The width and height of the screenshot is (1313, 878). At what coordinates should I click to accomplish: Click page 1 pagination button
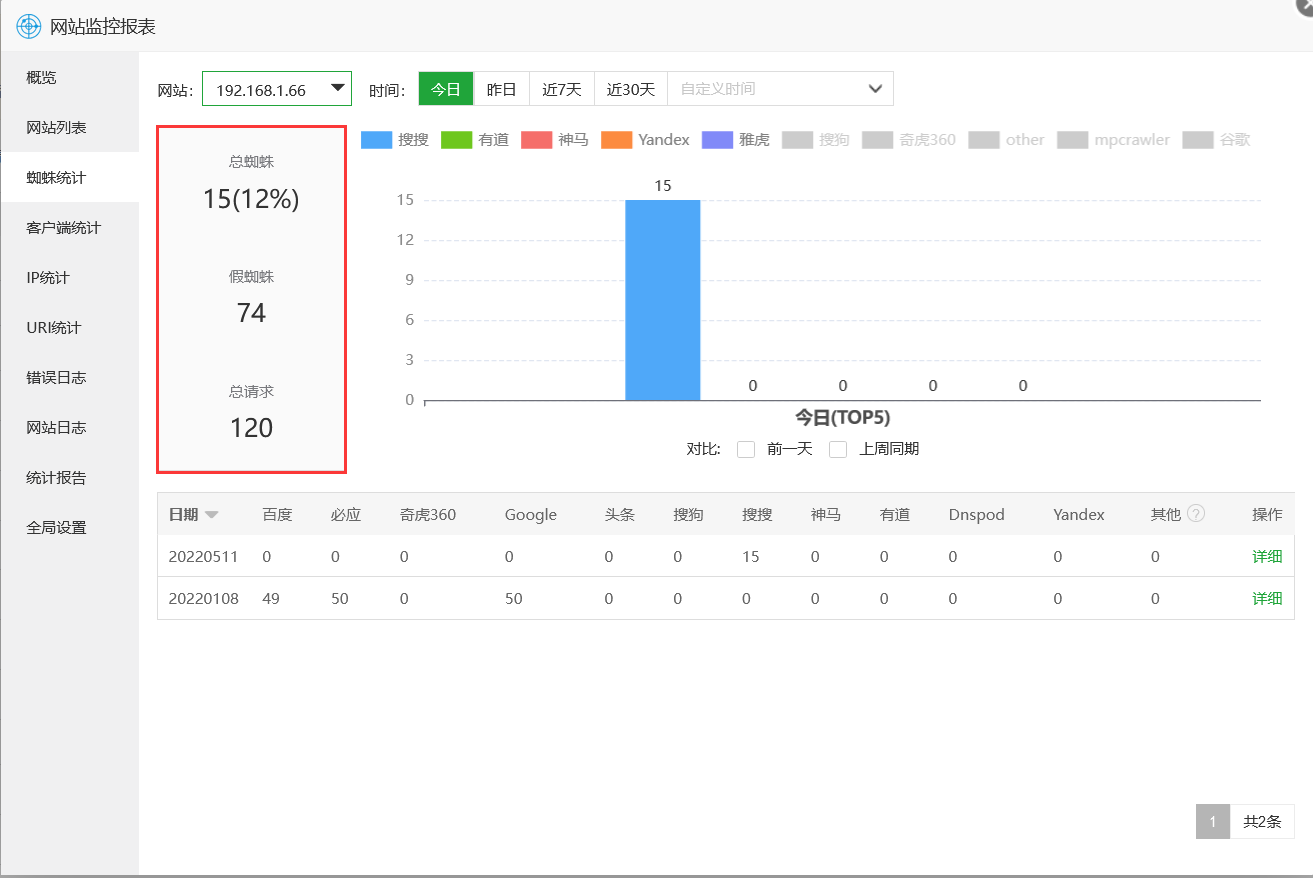pos(1213,822)
